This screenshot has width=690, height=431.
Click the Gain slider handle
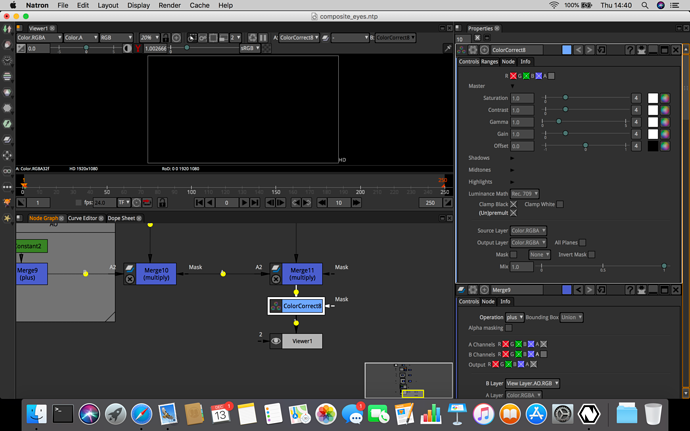click(x=565, y=133)
